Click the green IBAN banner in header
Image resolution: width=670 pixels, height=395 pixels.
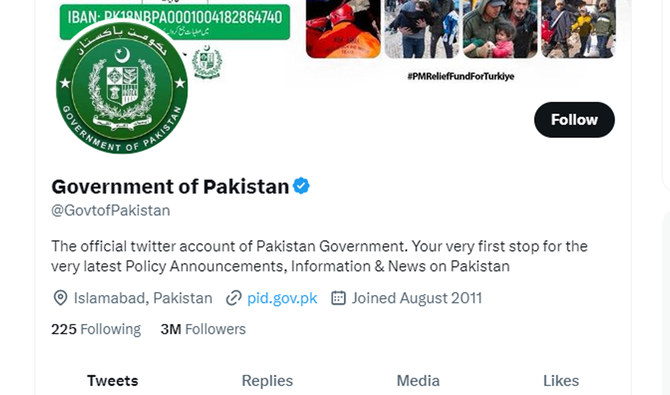tap(175, 21)
